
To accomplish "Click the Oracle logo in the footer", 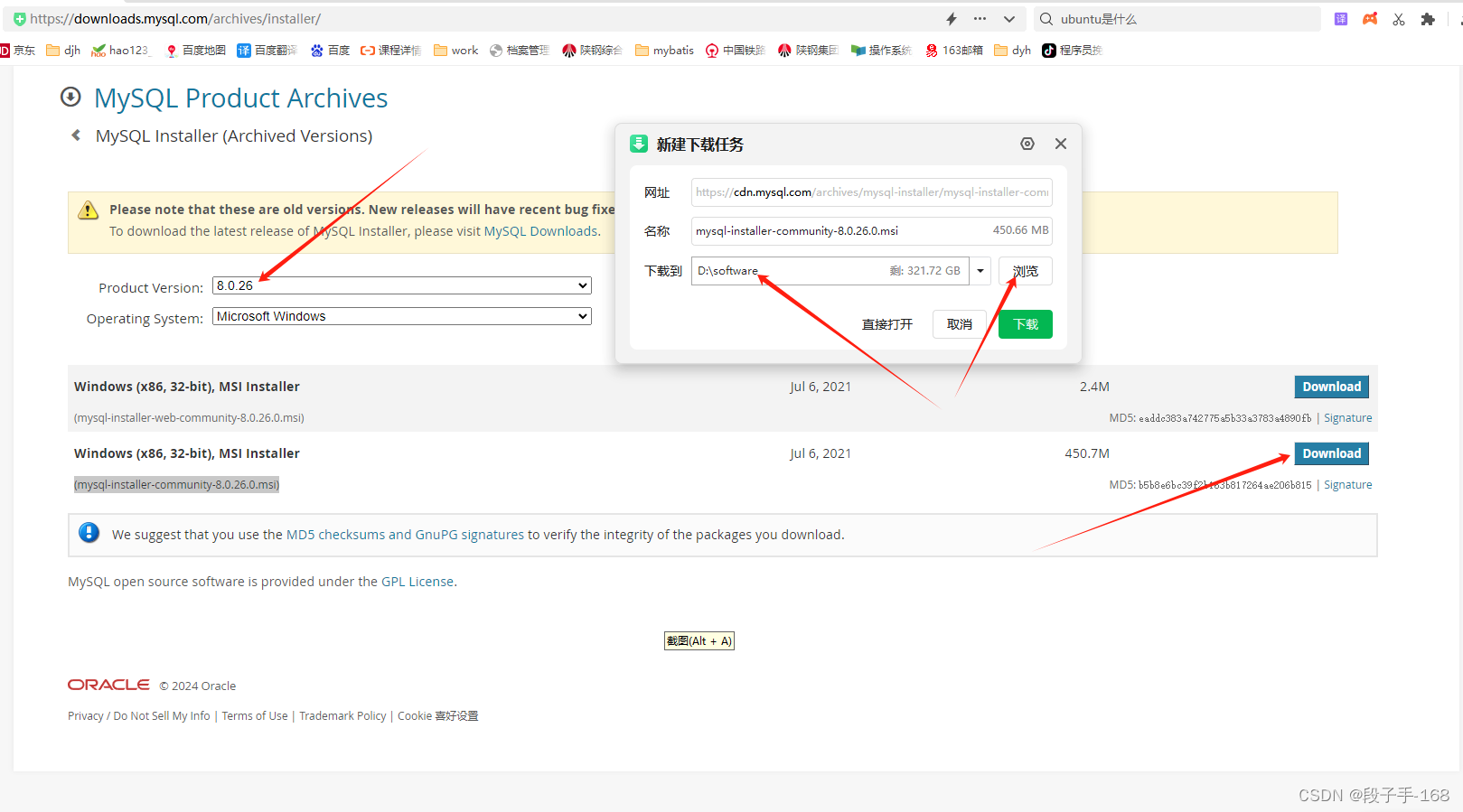I will click(108, 685).
